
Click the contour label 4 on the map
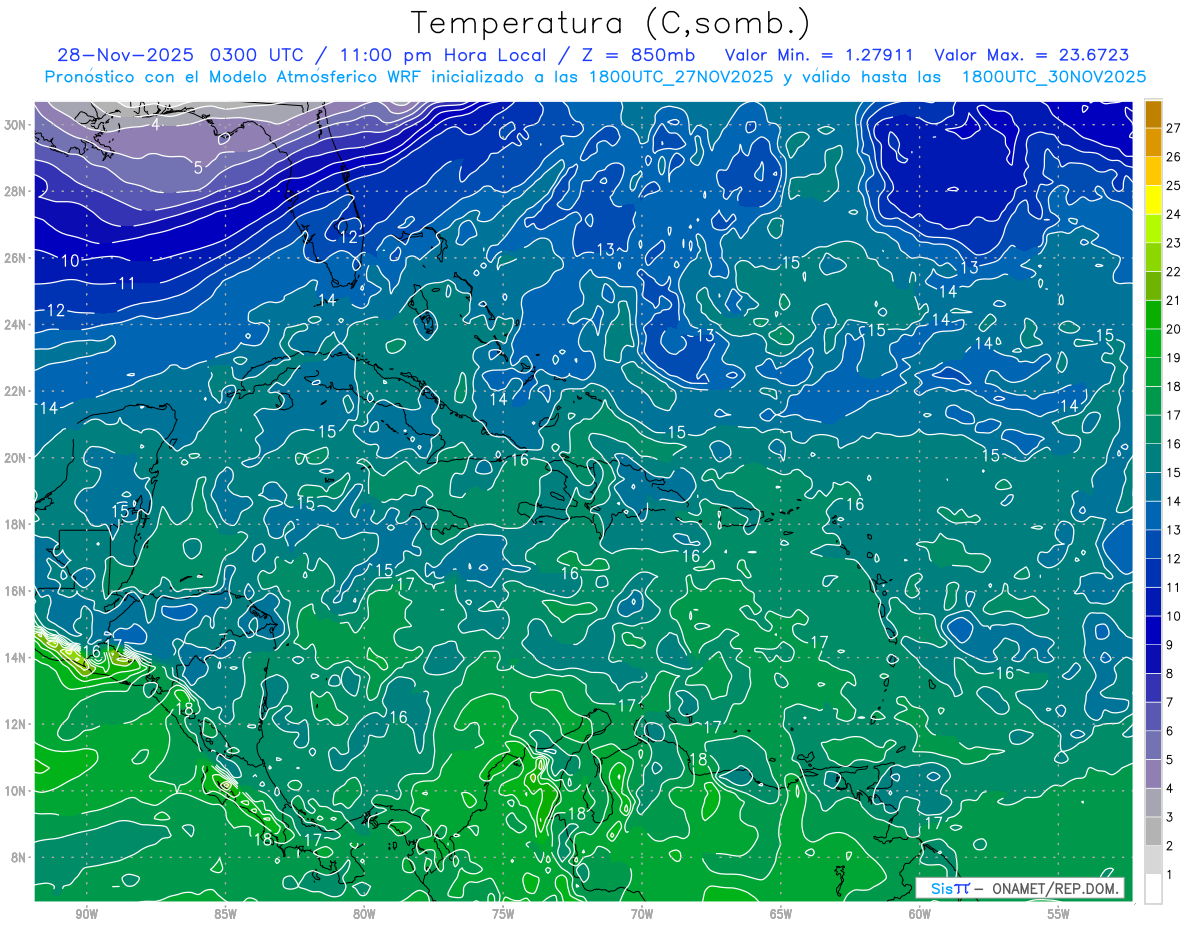tap(155, 125)
